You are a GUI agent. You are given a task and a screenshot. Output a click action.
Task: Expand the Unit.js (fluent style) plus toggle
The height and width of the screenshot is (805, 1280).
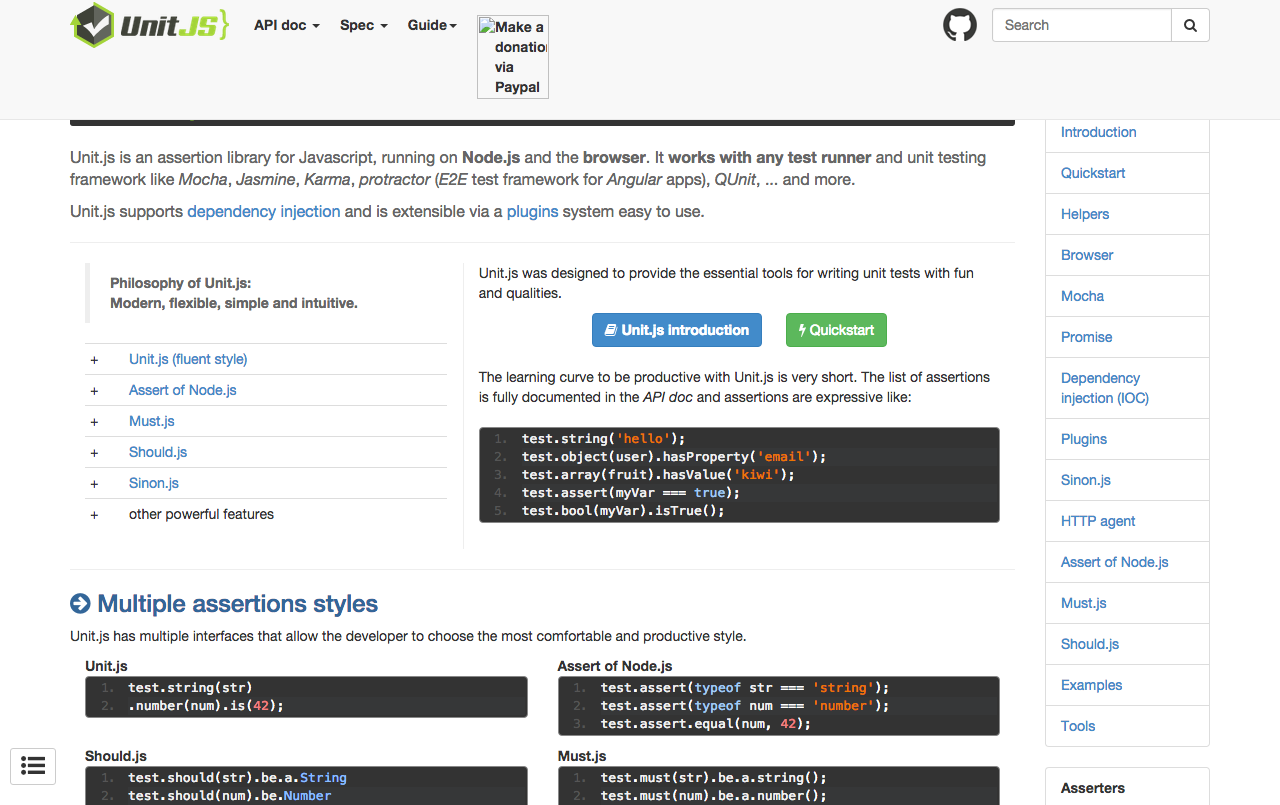pos(94,360)
